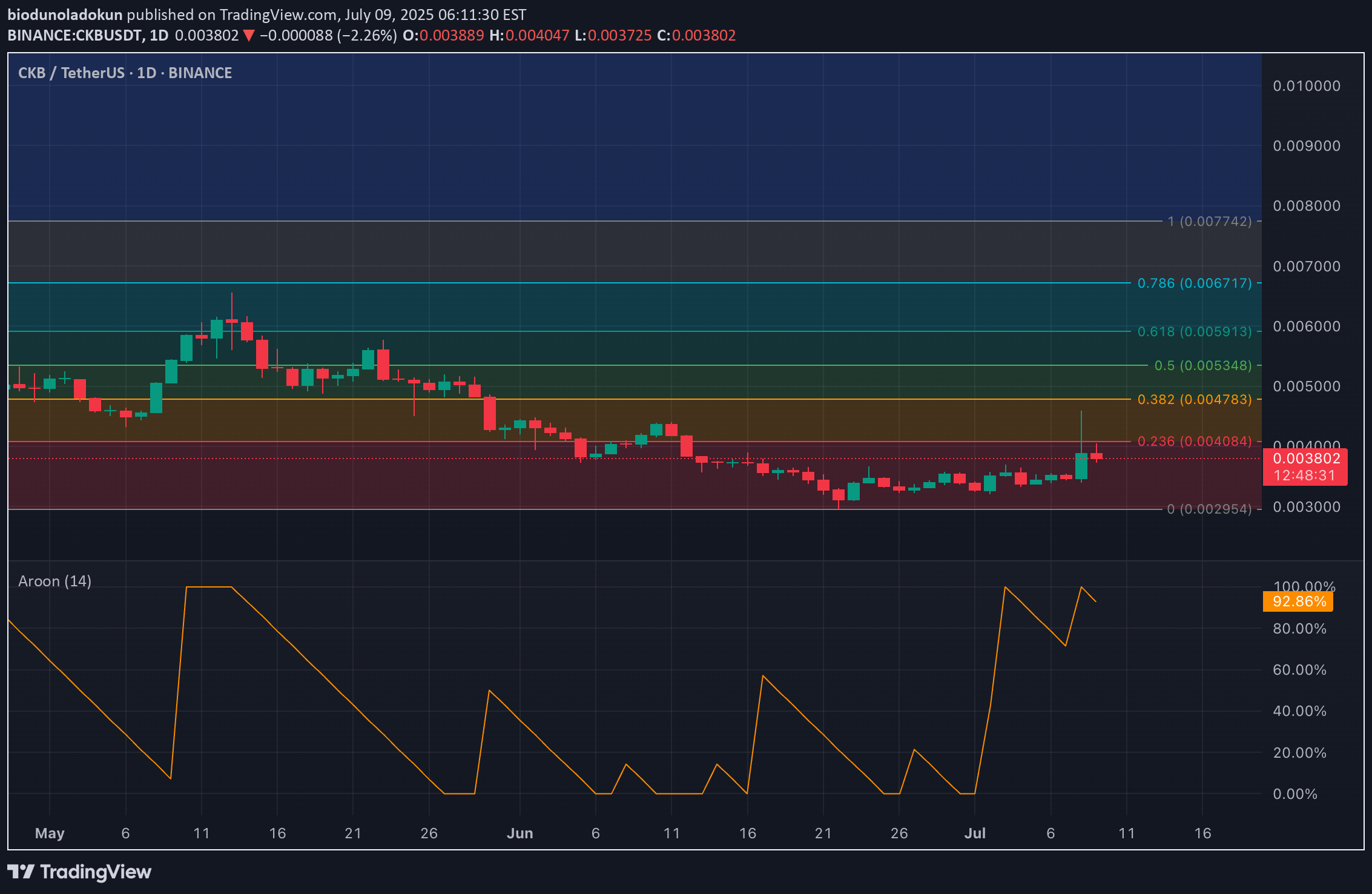This screenshot has height=894, width=1372.
Task: Click the 1 (0.007742) Fibonacci label
Action: (x=1210, y=221)
